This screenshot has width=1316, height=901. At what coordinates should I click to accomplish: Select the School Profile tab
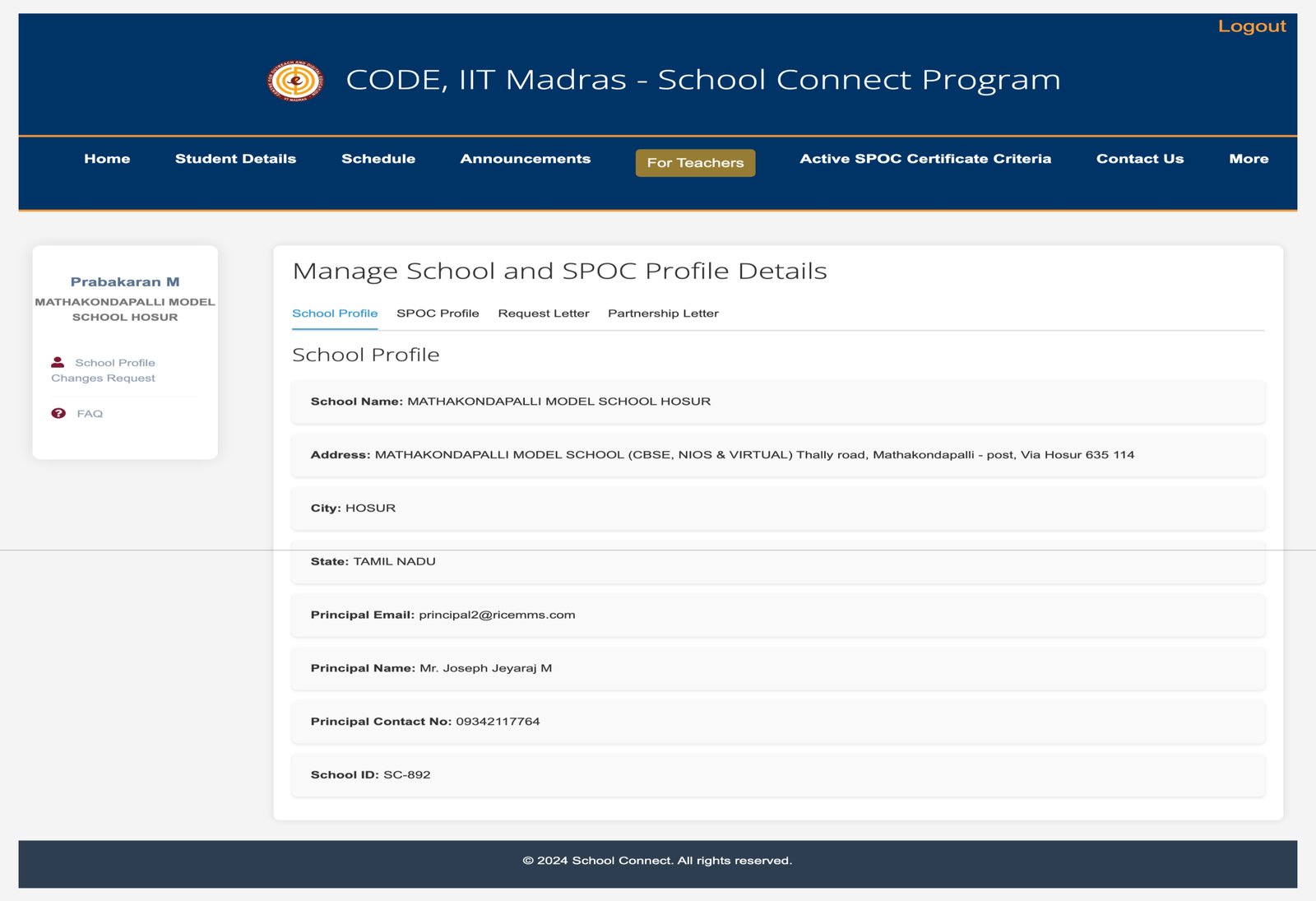tap(335, 313)
